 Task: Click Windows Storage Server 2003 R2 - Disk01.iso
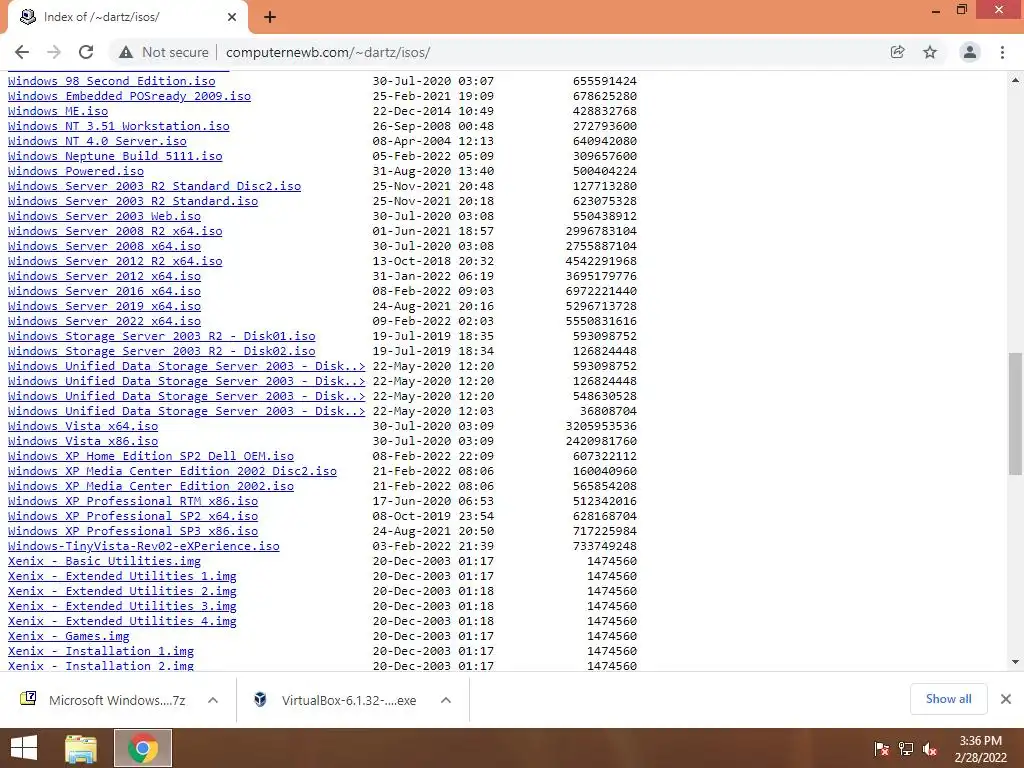click(x=162, y=336)
